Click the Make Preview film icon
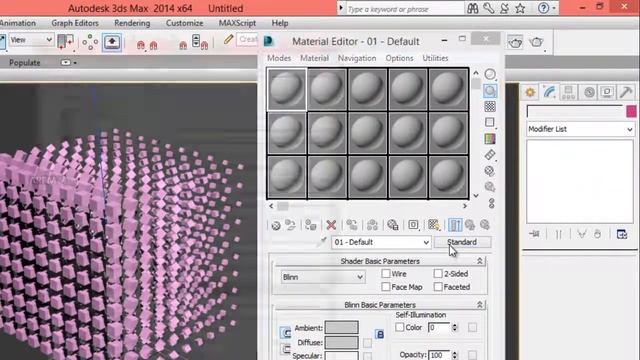Screen dimensions: 640x360 pos(490,155)
